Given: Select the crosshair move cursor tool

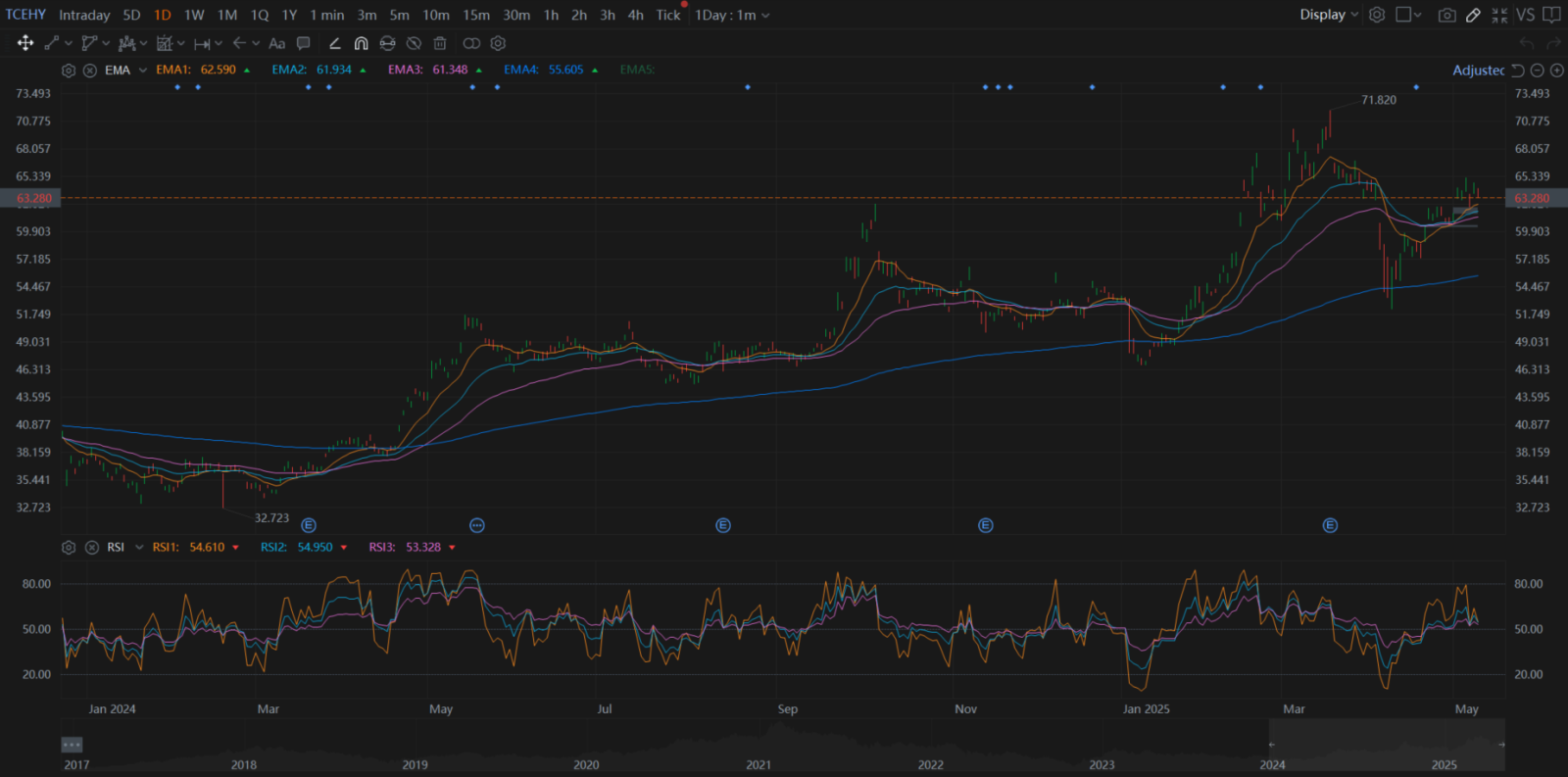Looking at the screenshot, I should 25,43.
